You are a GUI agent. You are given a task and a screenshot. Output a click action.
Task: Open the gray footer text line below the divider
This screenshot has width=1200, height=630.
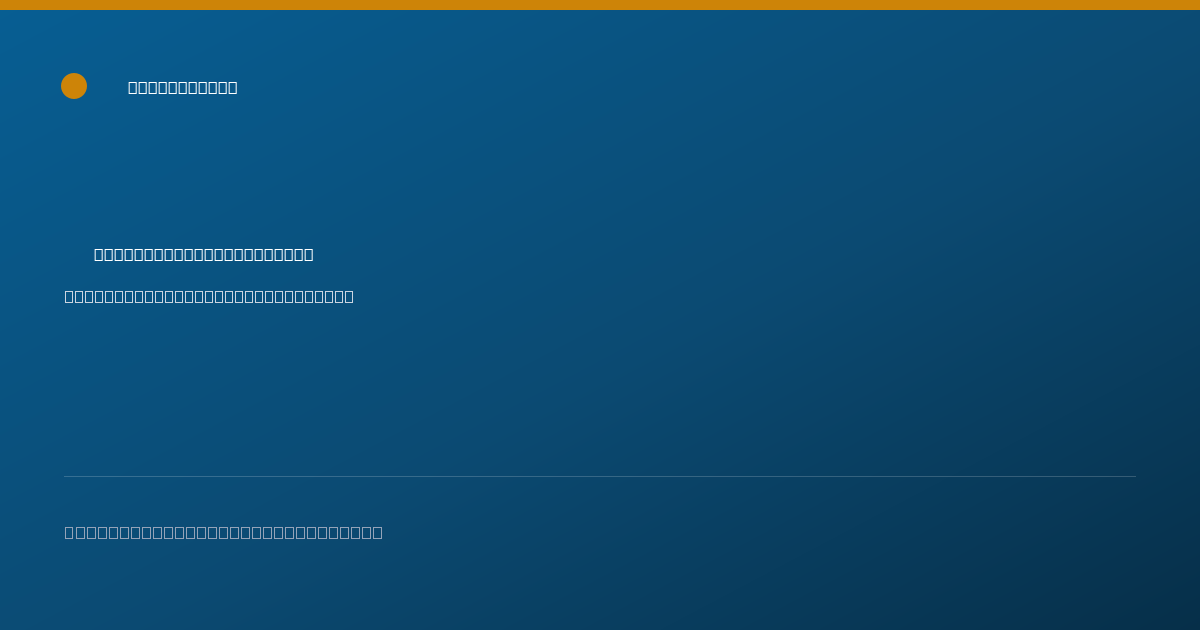coord(224,532)
